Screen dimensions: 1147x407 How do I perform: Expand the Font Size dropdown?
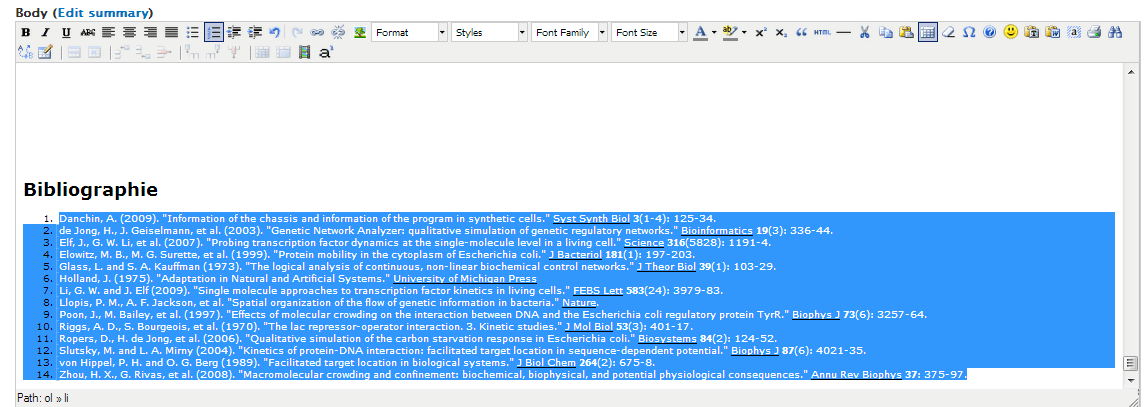point(682,33)
